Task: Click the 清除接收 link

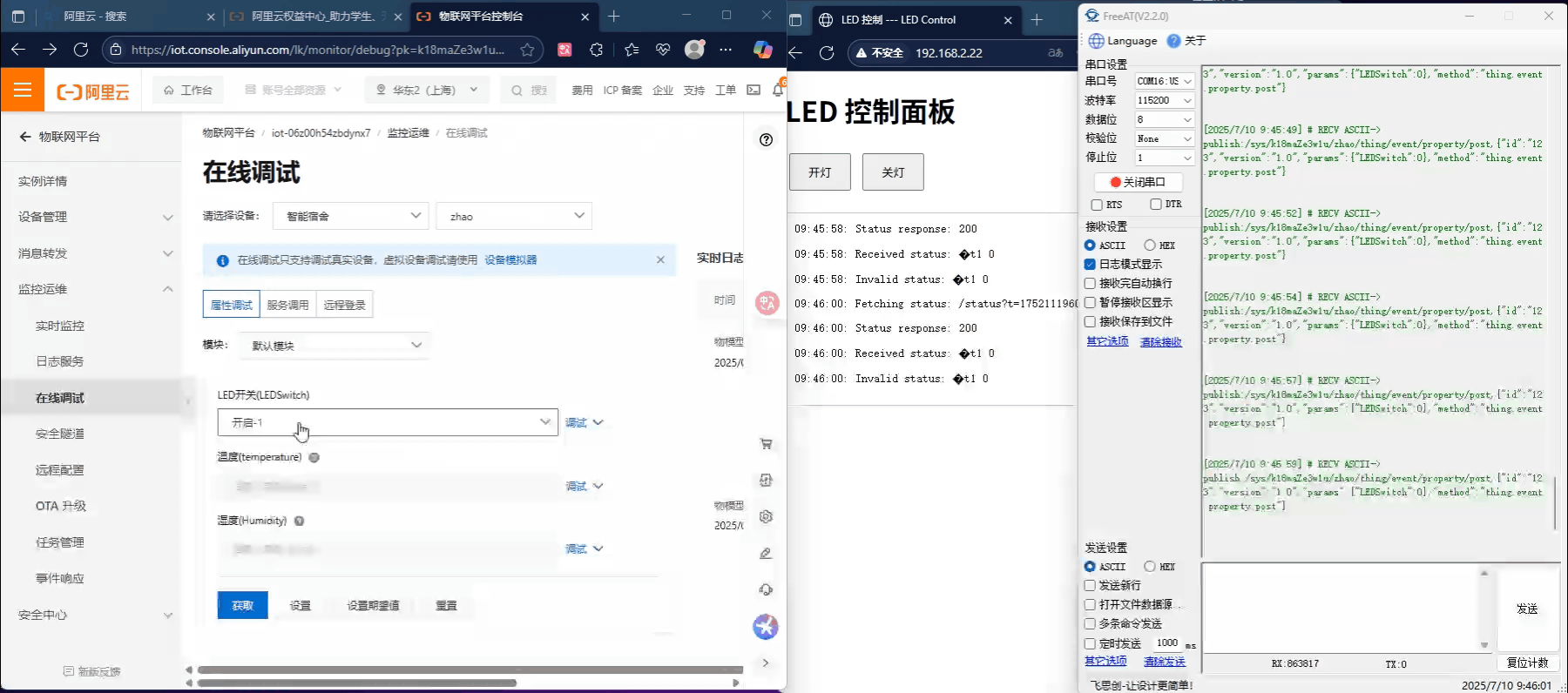Action: tap(1160, 342)
